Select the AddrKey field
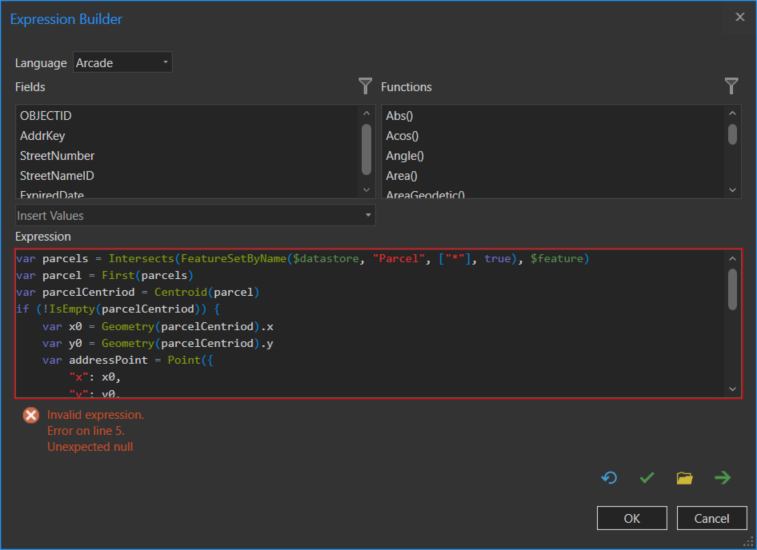 42,136
